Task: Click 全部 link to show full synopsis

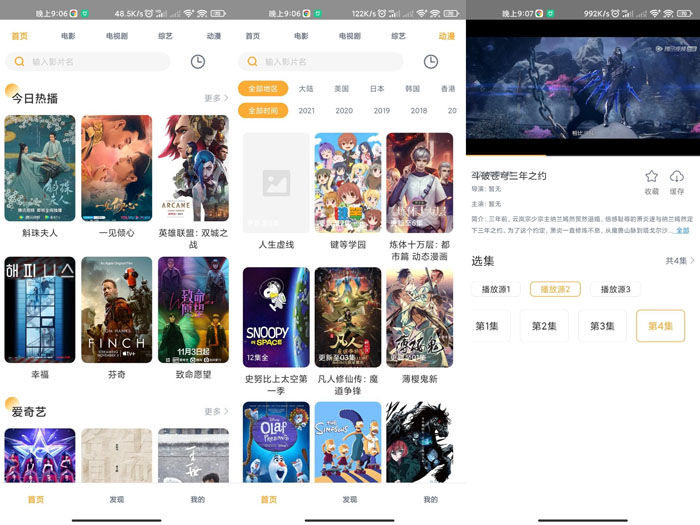Action: (682, 230)
